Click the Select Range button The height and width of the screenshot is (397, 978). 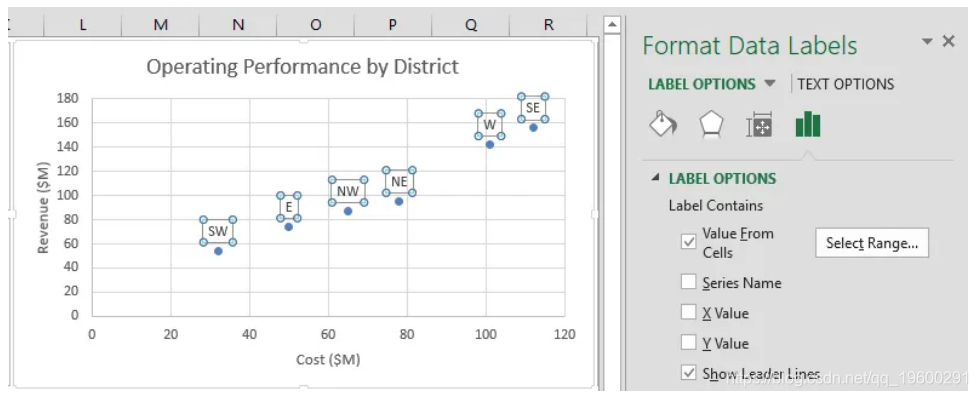[871, 243]
